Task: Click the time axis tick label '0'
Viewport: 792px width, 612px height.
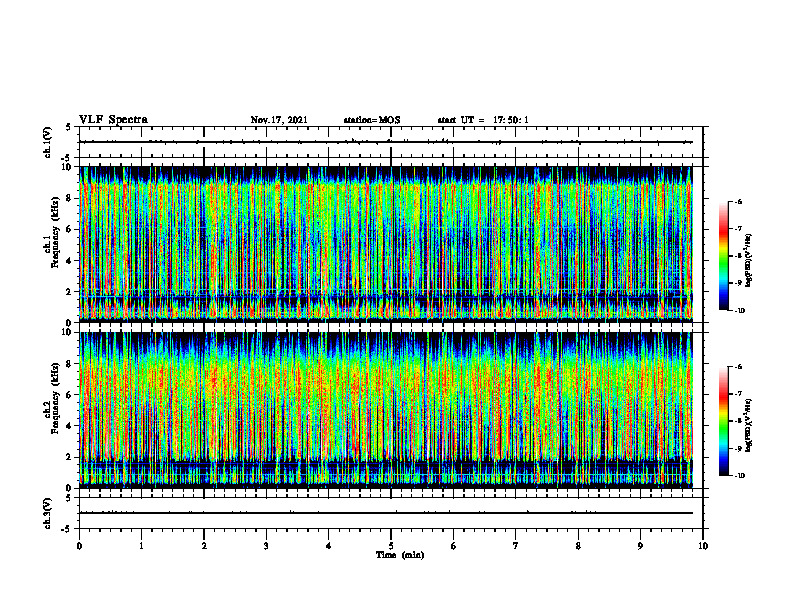Action: click(79, 546)
